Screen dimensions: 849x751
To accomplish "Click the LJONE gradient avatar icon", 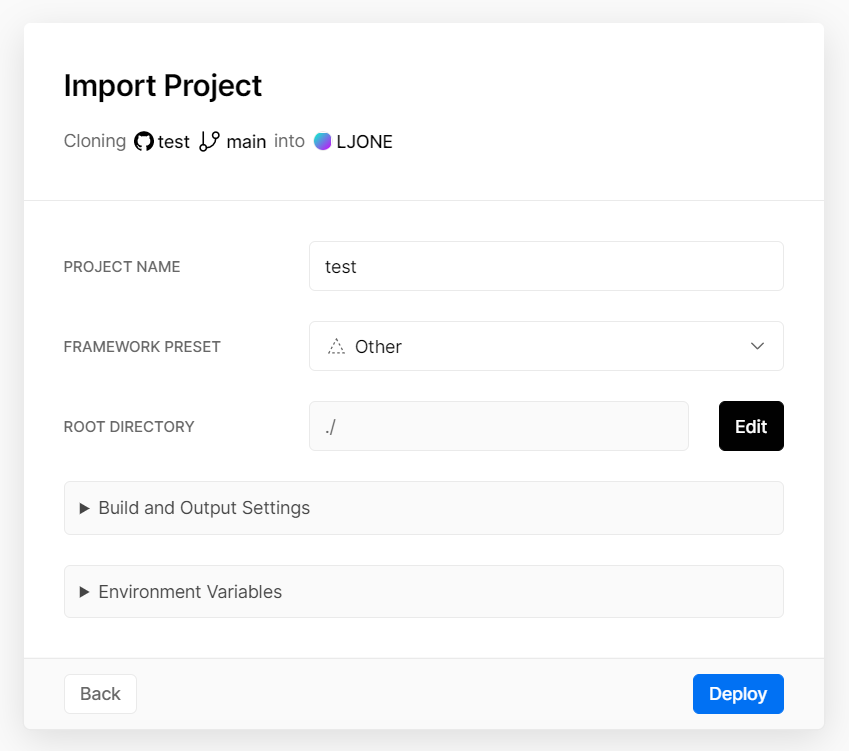I will click(x=322, y=141).
